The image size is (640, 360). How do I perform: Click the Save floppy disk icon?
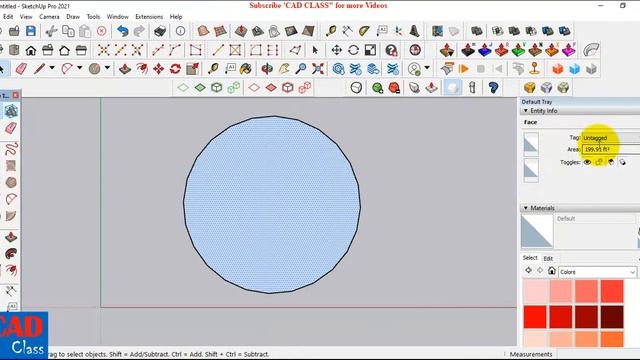click(31, 31)
